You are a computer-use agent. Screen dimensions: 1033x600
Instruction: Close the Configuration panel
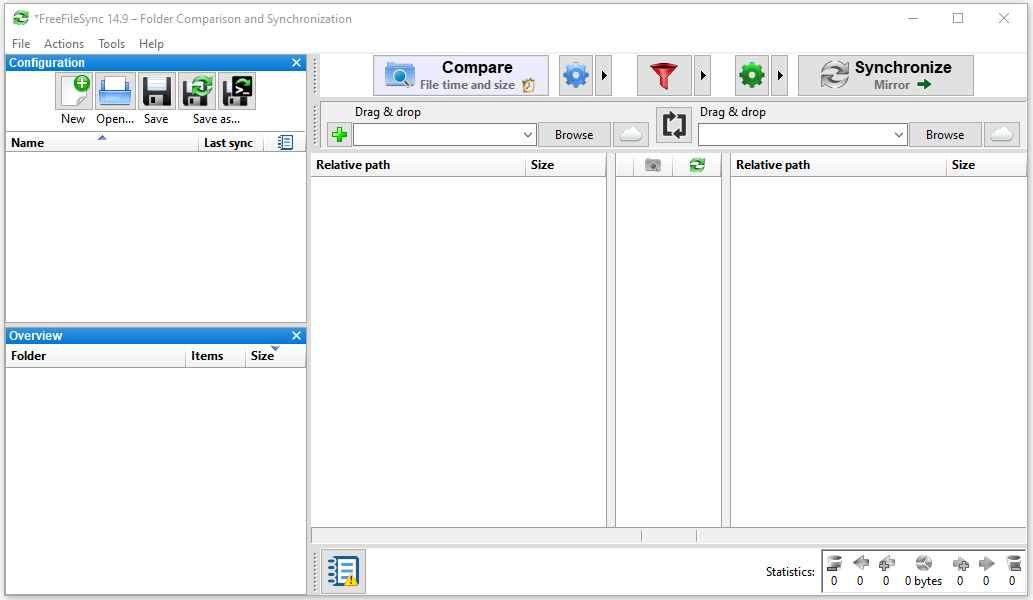296,63
